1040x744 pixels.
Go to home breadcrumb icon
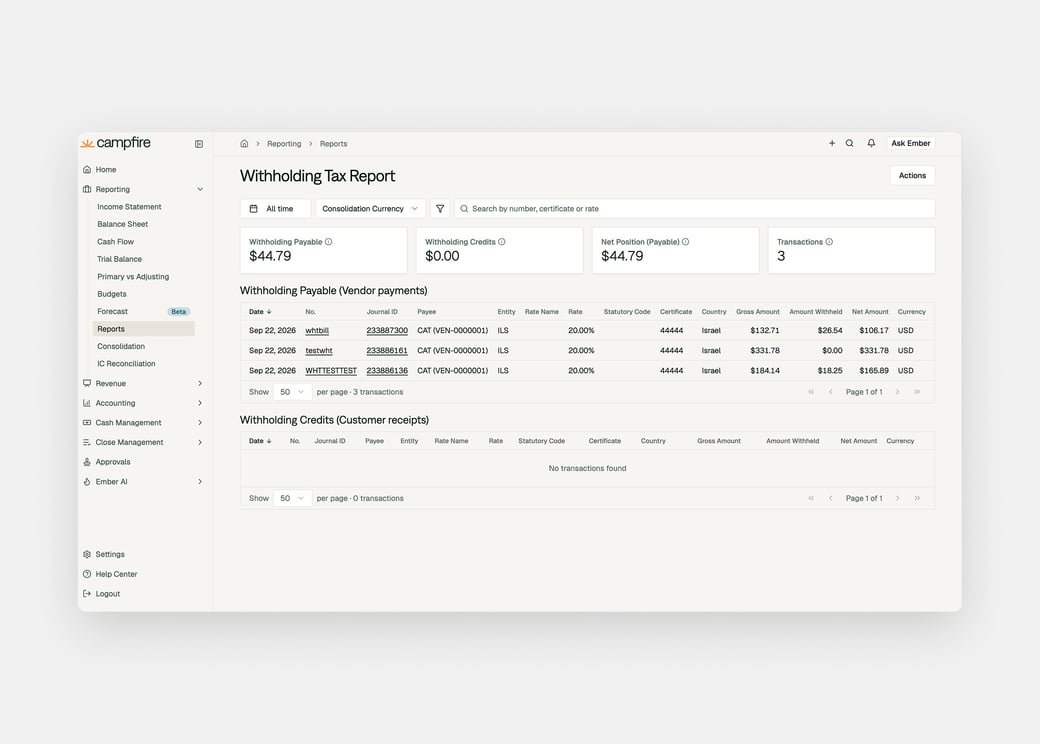point(244,143)
